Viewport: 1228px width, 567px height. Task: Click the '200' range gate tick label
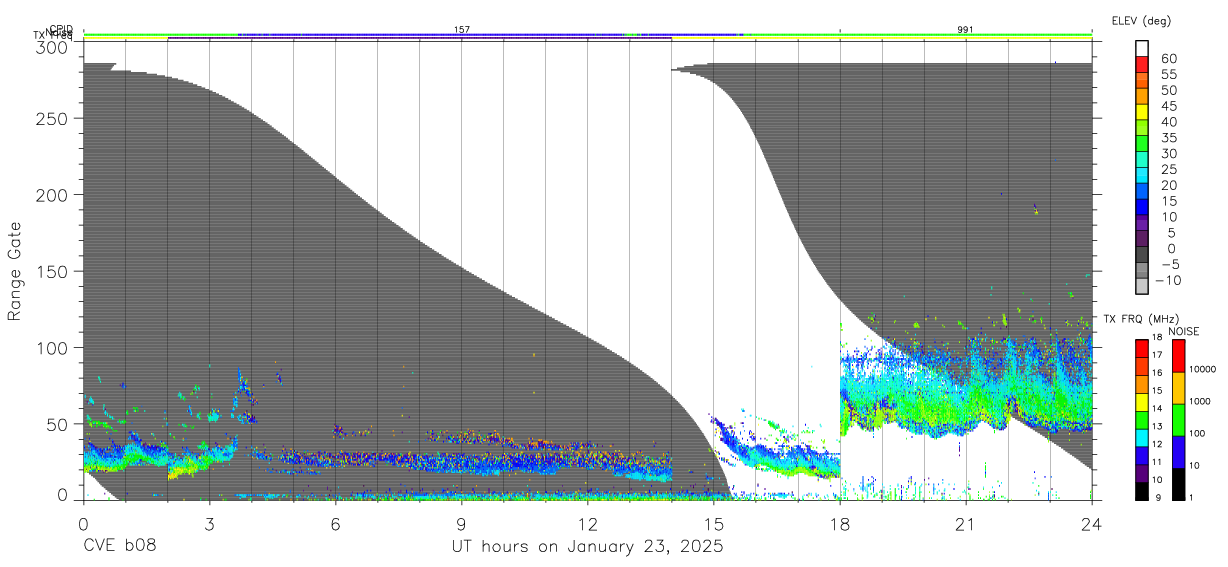pos(54,194)
